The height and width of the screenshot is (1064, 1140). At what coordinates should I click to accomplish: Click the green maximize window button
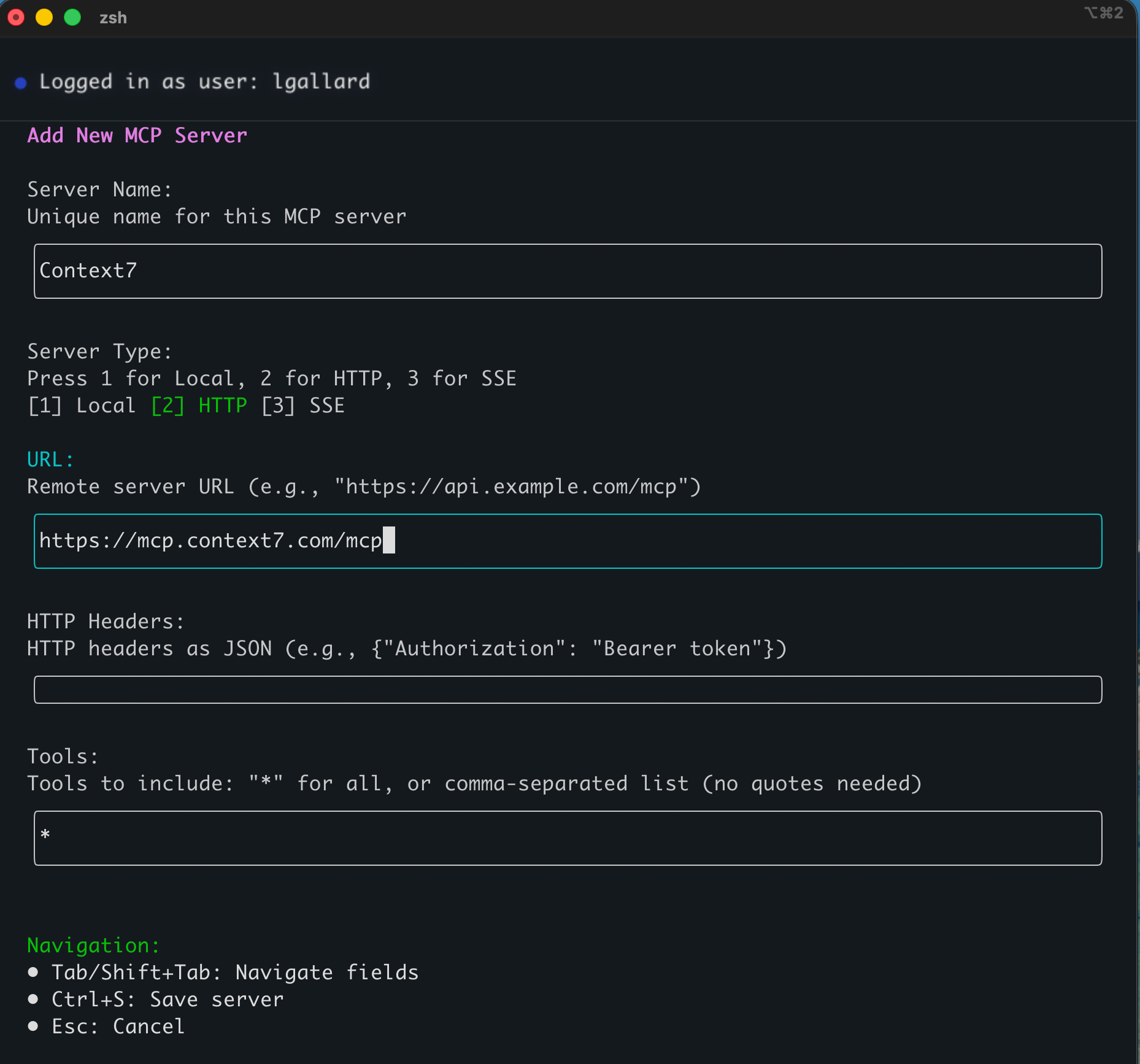pos(72,17)
